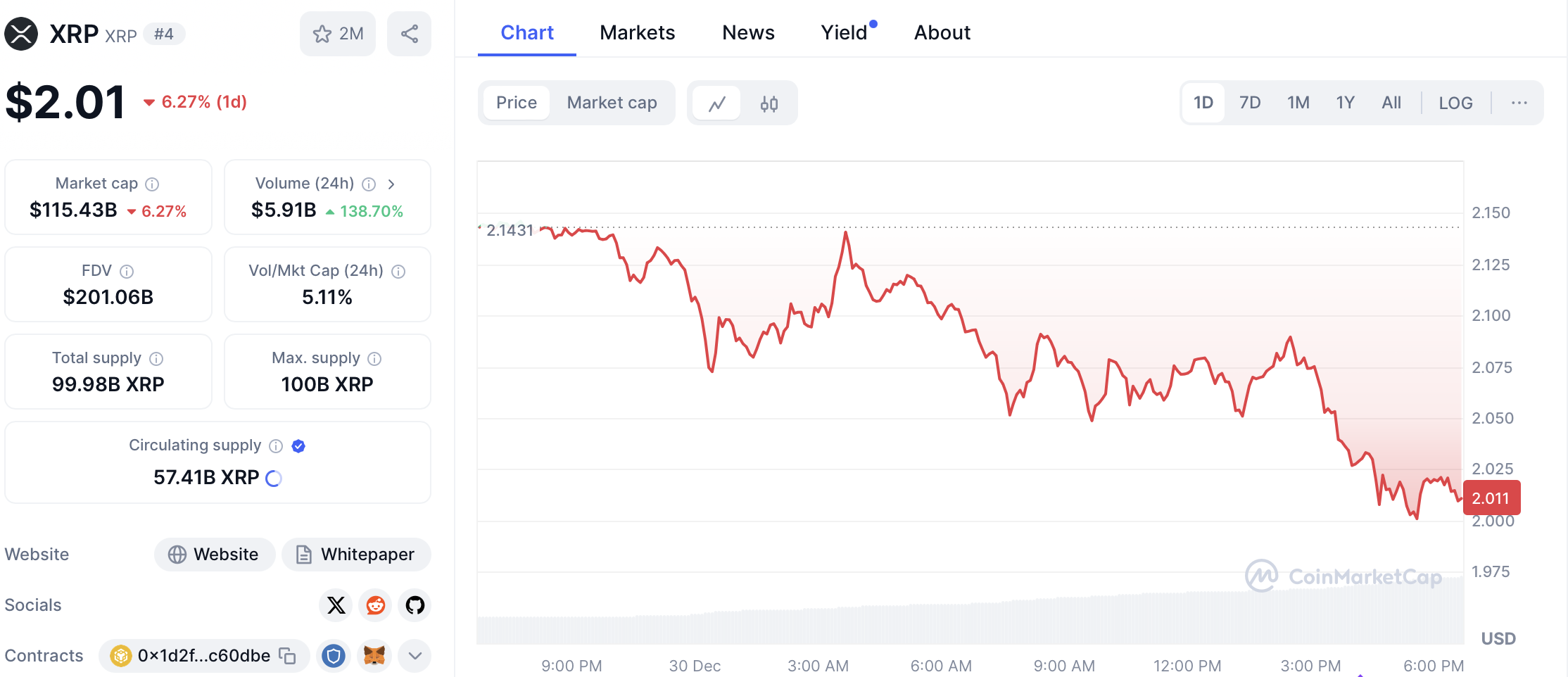Open the News tab
This screenshot has width=1568, height=677.
[748, 33]
